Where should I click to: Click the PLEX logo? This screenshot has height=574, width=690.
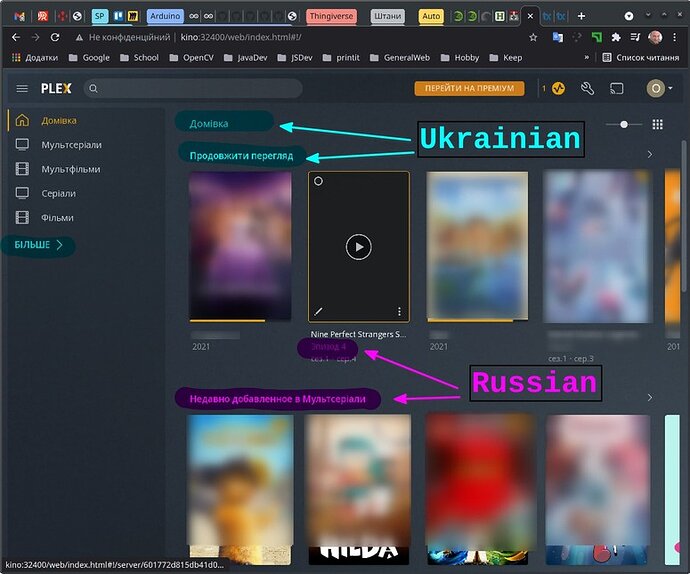click(x=56, y=89)
